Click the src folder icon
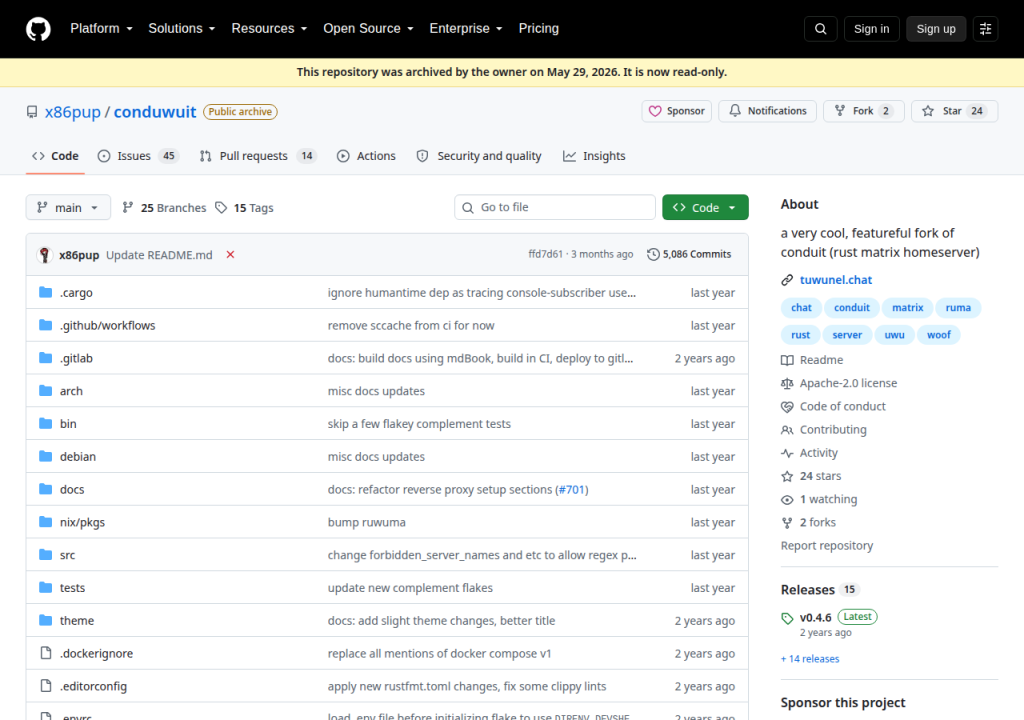Image resolution: width=1024 pixels, height=720 pixels. click(45, 554)
